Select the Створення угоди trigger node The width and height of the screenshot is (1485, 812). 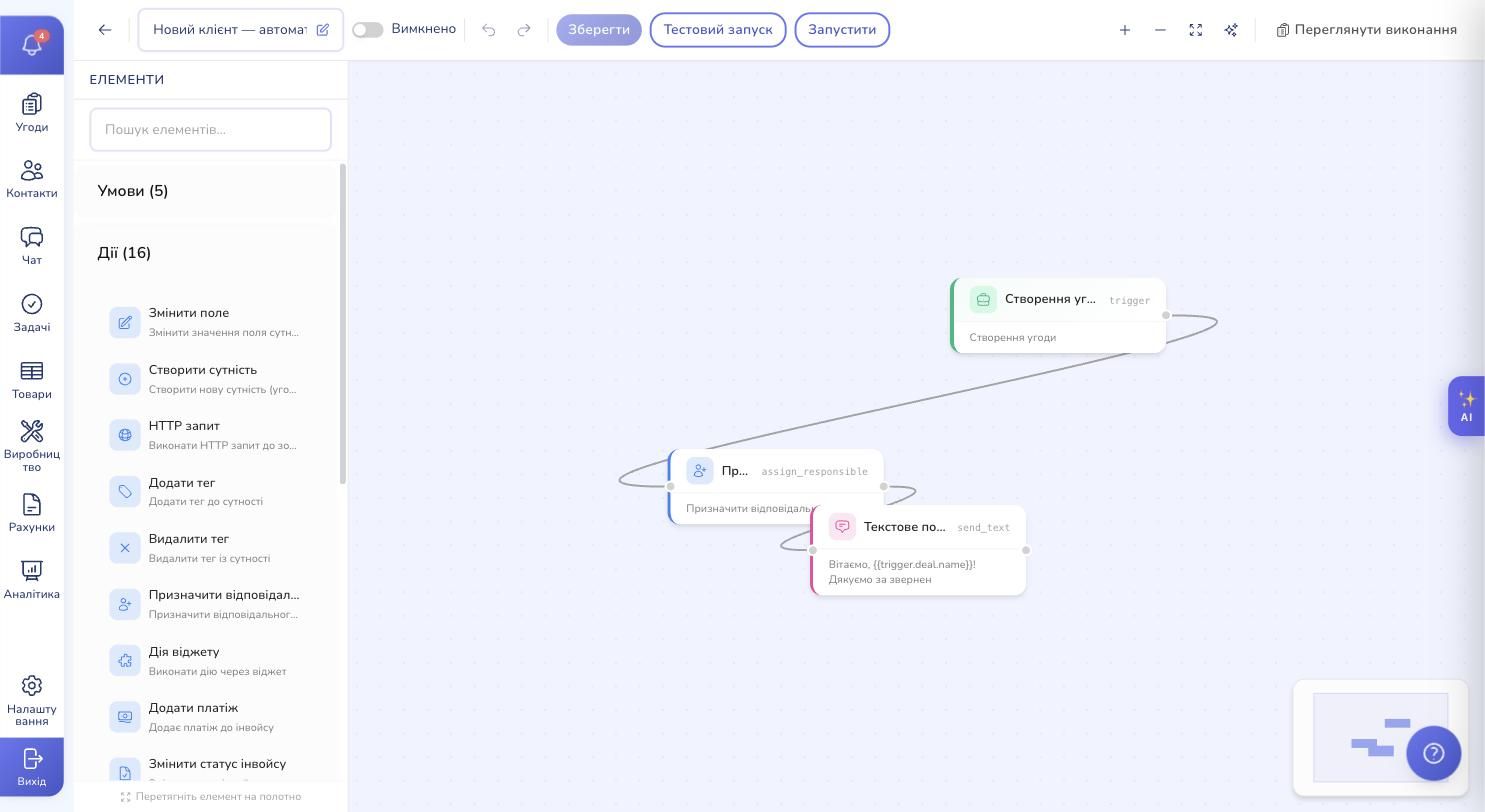[1059, 316]
